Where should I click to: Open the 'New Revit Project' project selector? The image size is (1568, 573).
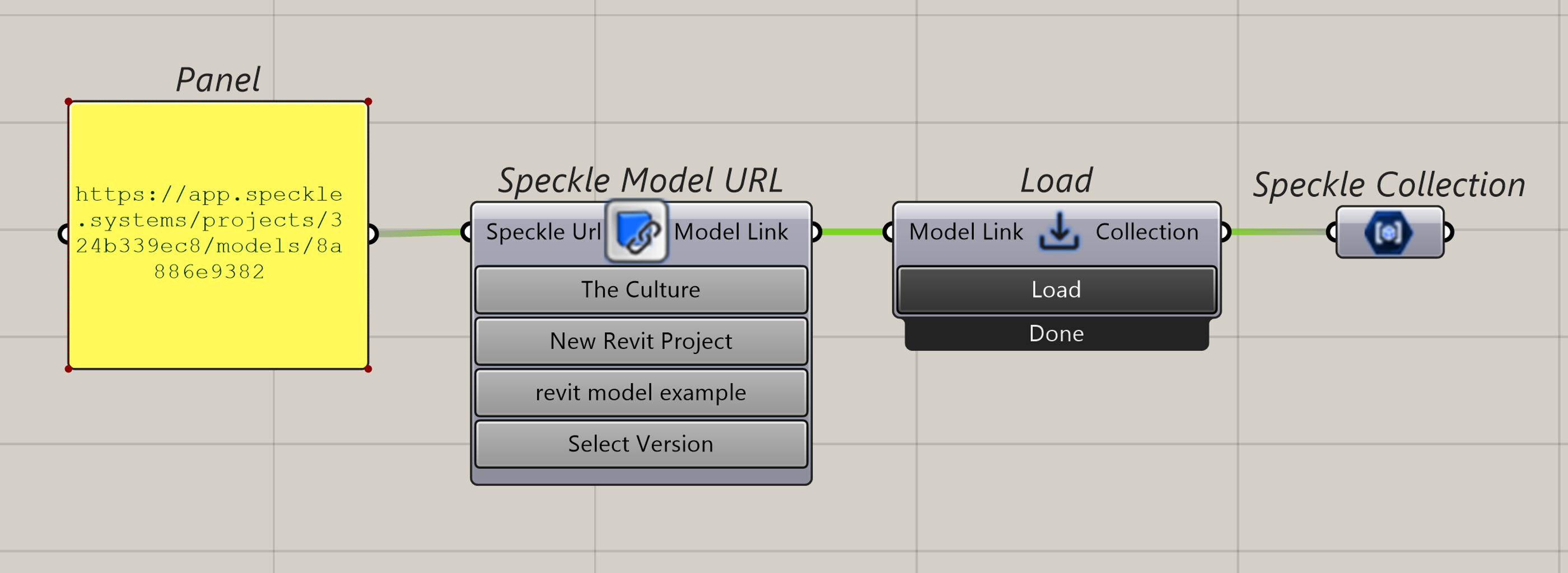pos(641,341)
